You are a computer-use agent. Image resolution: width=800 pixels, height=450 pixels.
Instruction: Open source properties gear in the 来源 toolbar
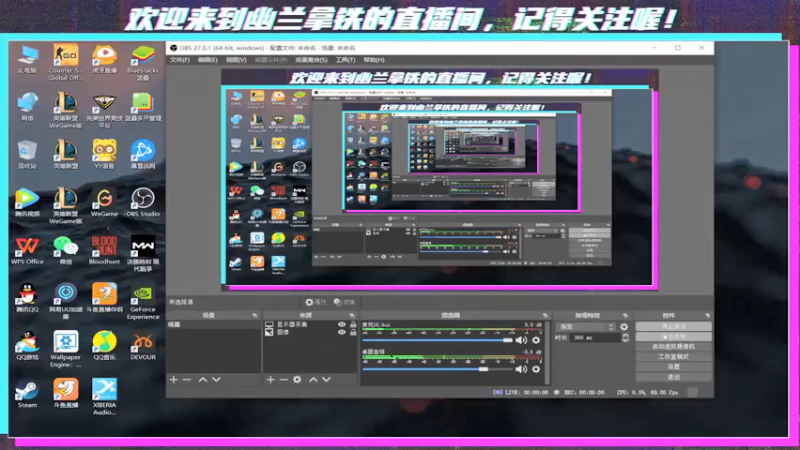(297, 380)
